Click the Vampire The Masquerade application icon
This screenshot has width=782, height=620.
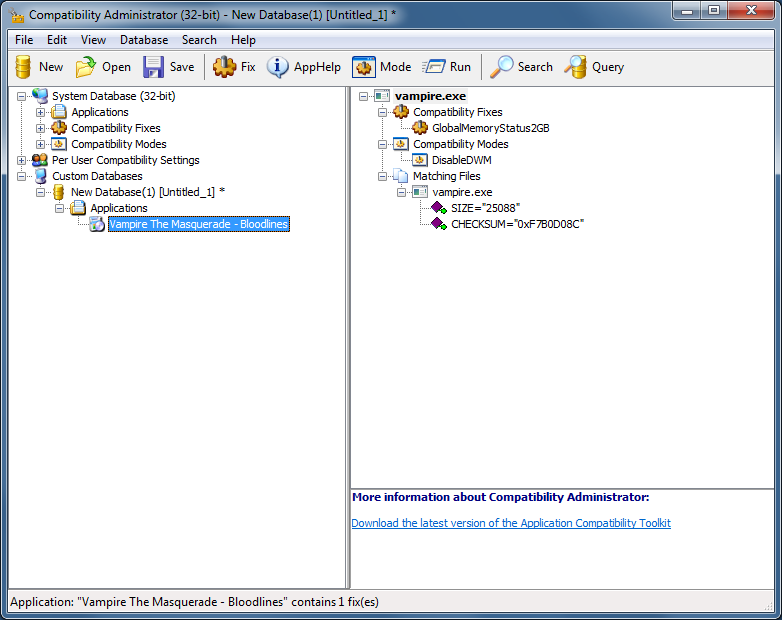tap(97, 224)
